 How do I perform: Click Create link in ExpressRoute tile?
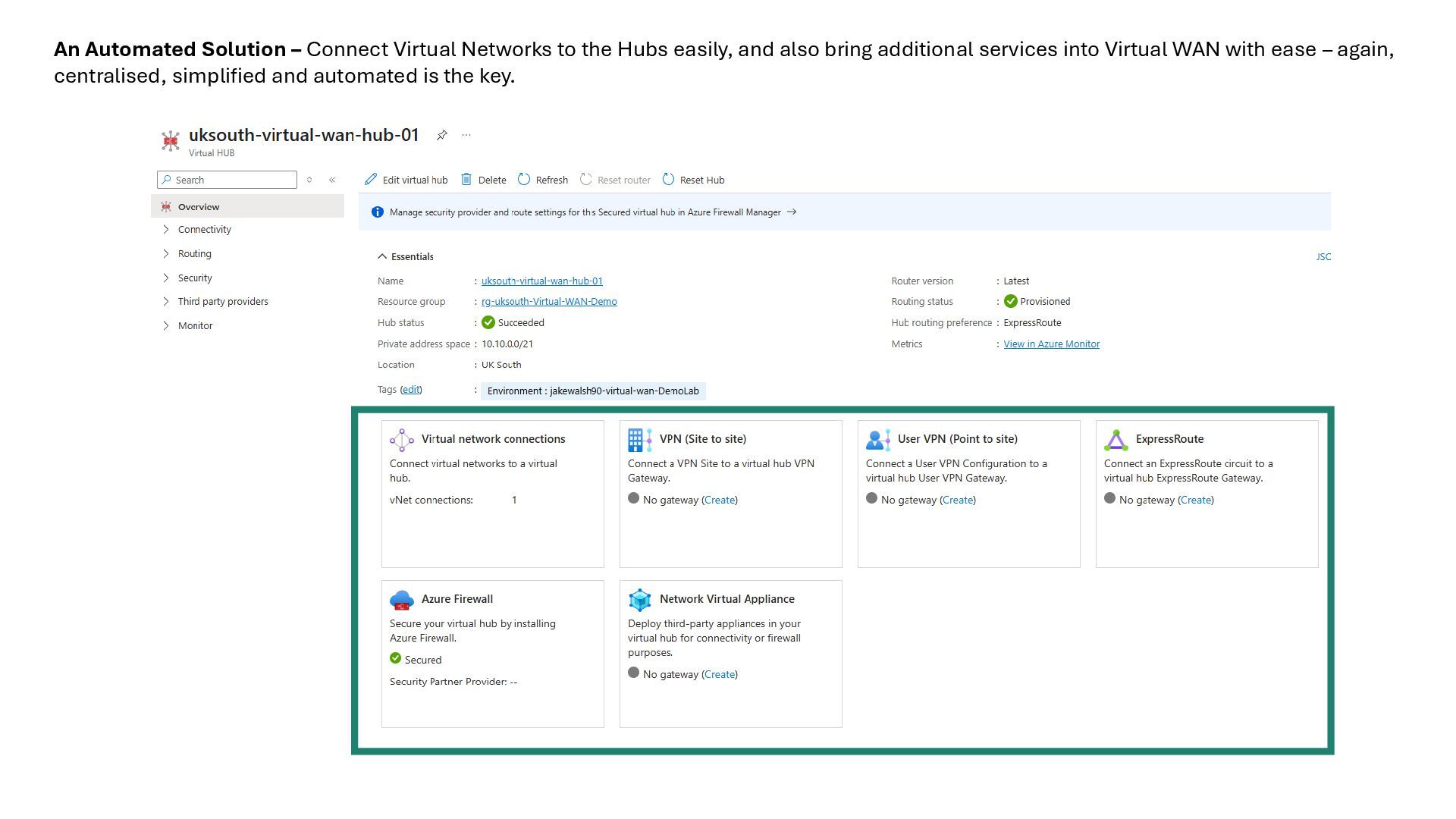[1196, 500]
